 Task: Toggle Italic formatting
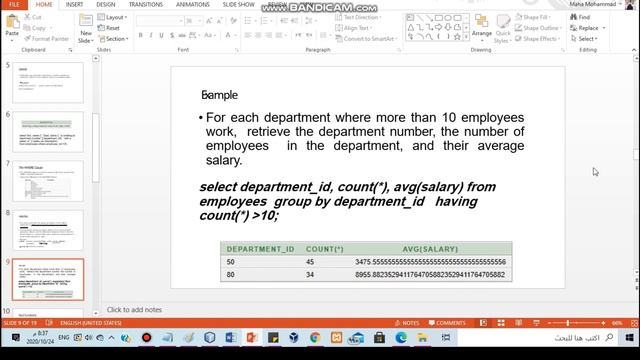(151, 36)
